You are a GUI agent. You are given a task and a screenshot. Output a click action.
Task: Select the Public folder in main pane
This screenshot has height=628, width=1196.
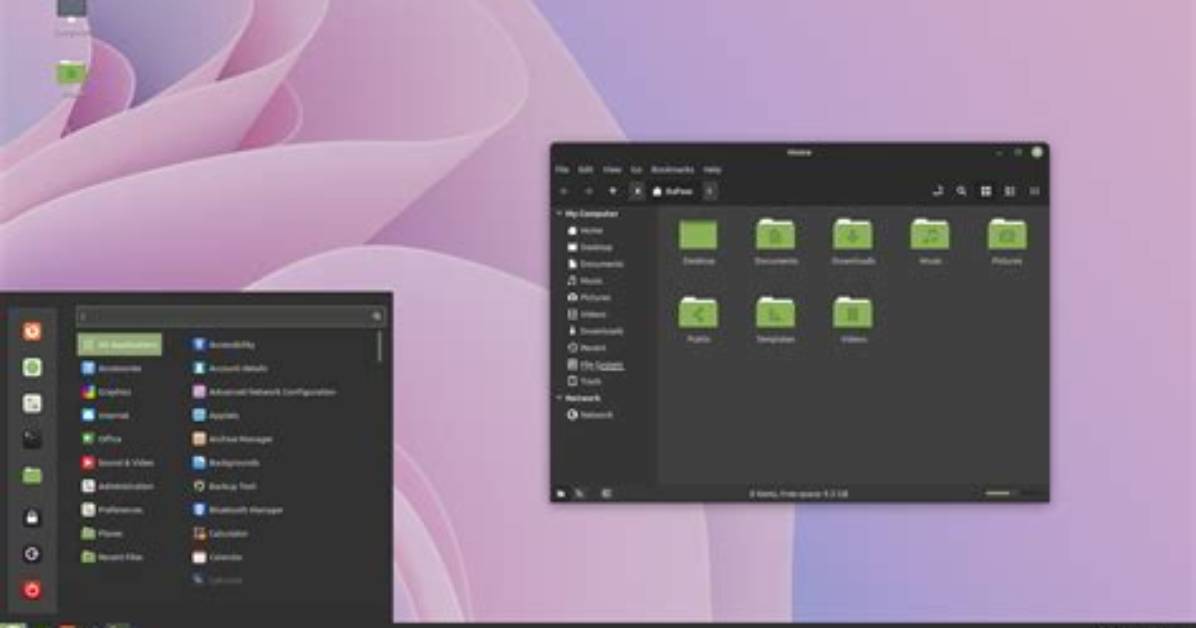(x=699, y=320)
